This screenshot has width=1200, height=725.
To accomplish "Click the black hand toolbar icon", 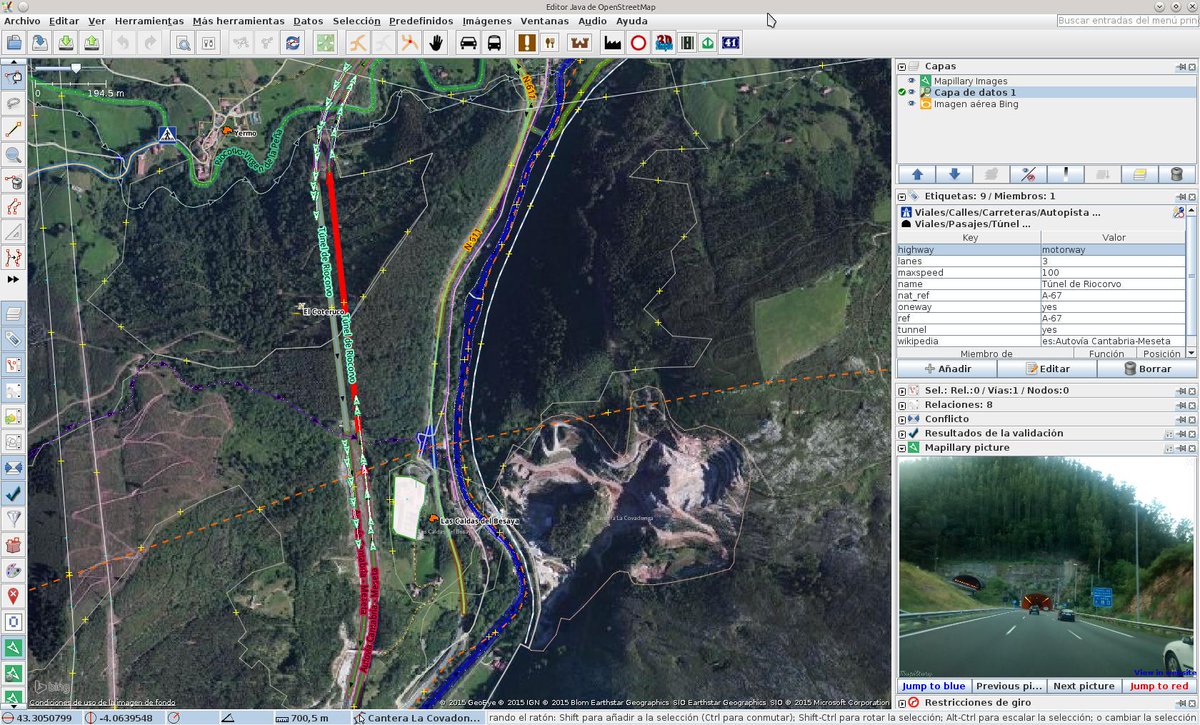I will click(x=436, y=43).
